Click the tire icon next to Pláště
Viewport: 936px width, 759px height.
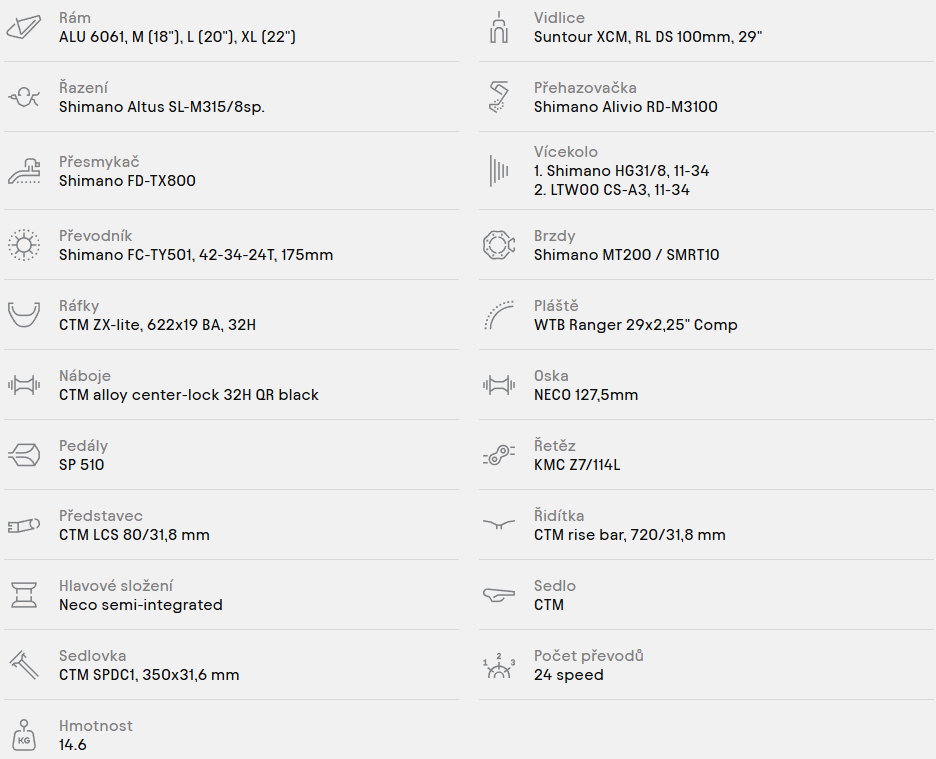498,315
